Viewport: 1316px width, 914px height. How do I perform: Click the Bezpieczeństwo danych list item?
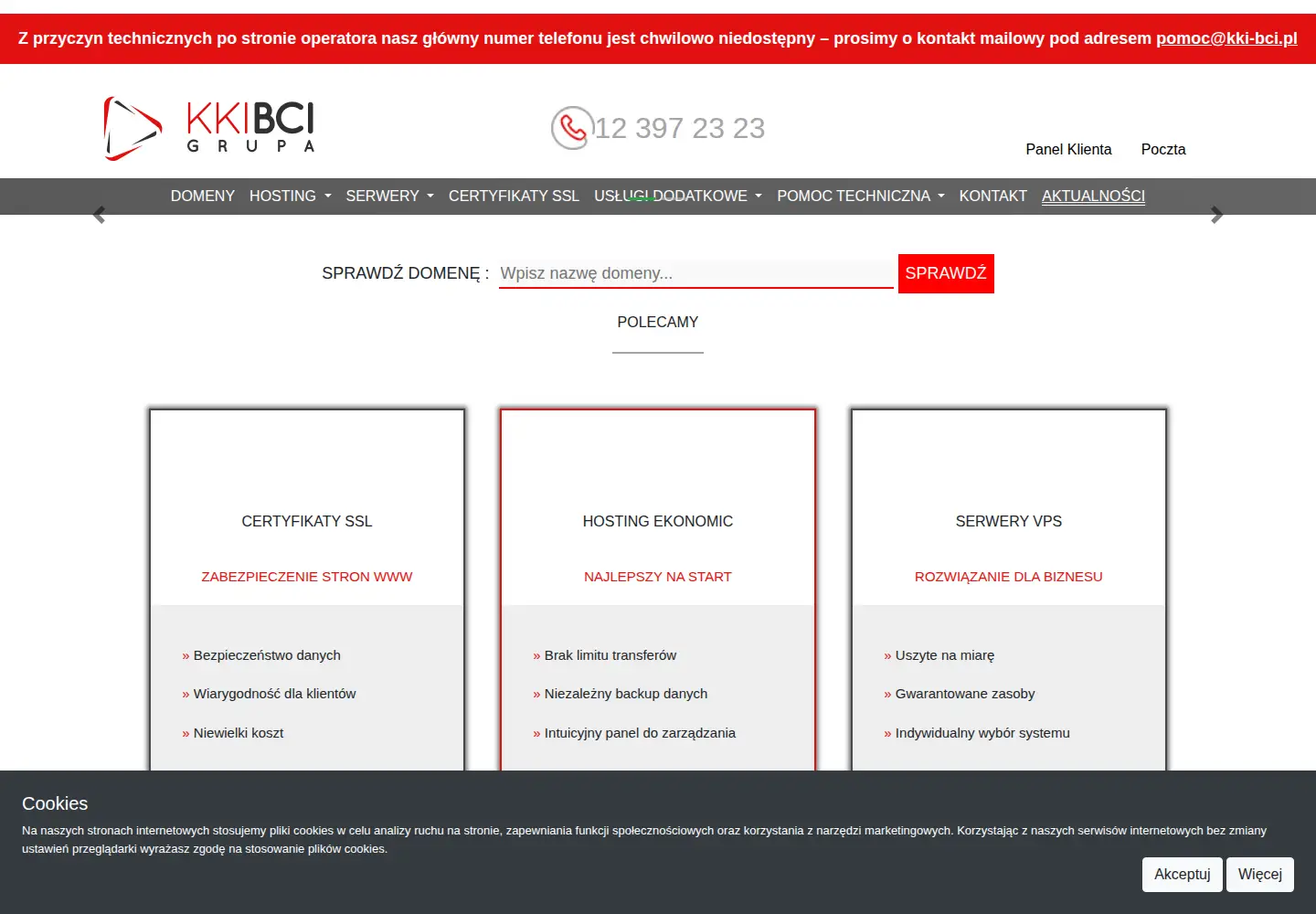pos(261,655)
